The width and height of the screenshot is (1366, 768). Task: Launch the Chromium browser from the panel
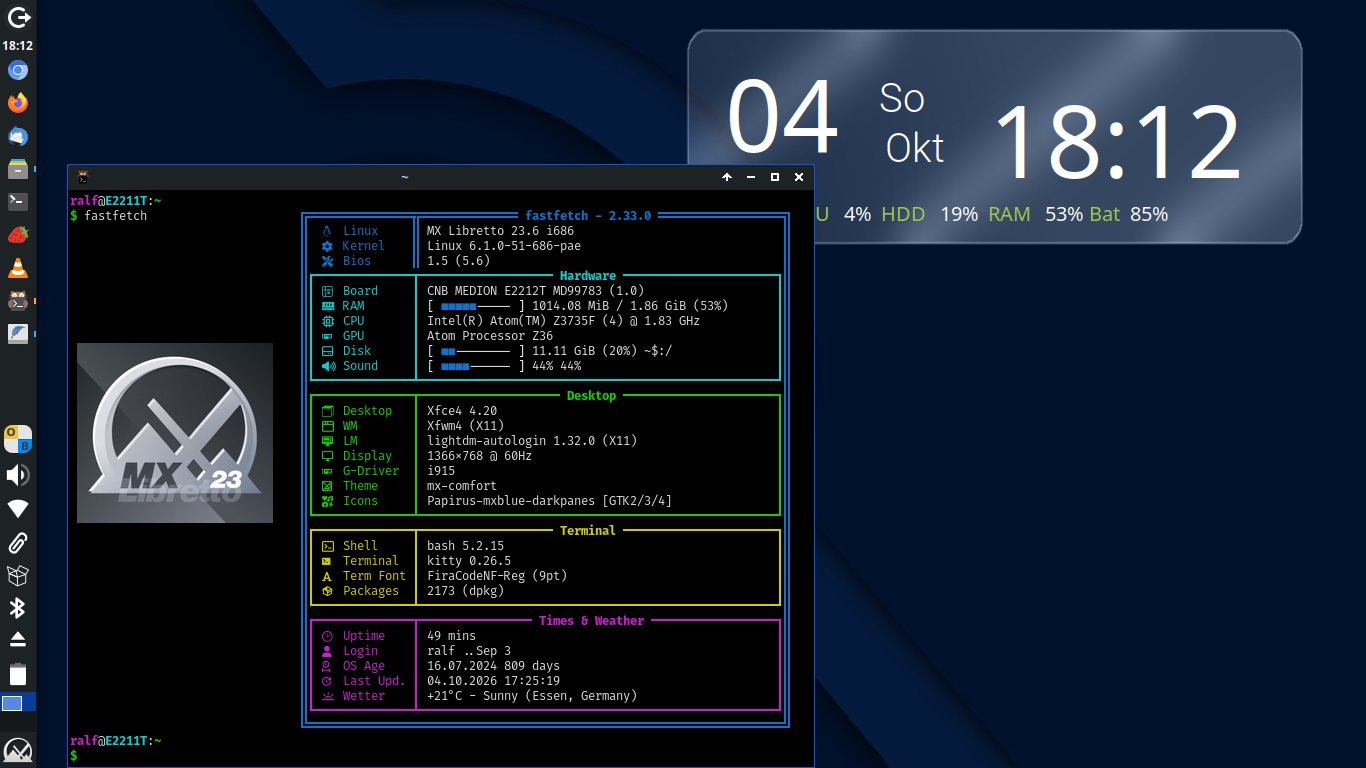tap(18, 70)
